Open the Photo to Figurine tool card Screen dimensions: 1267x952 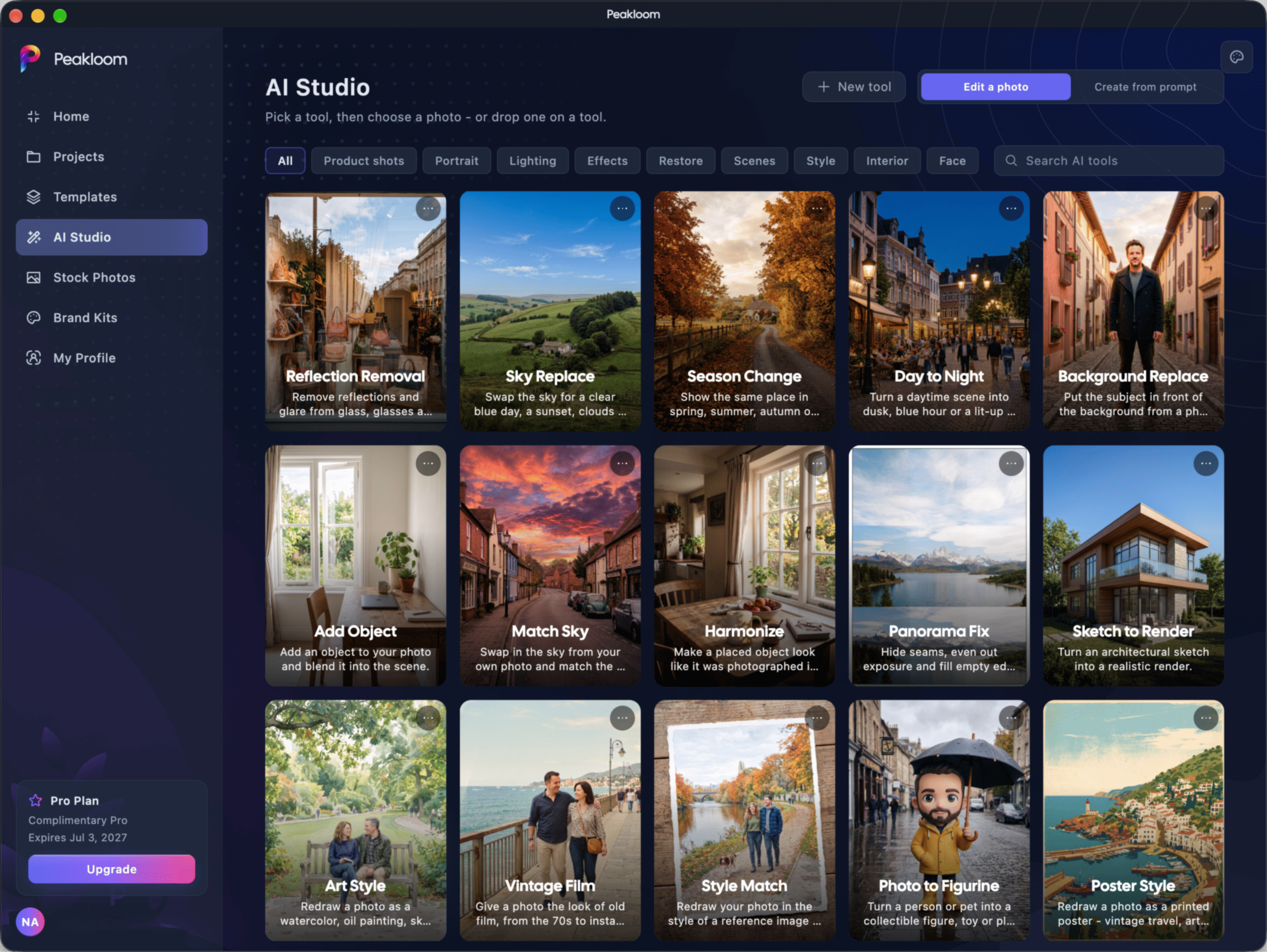pos(939,820)
